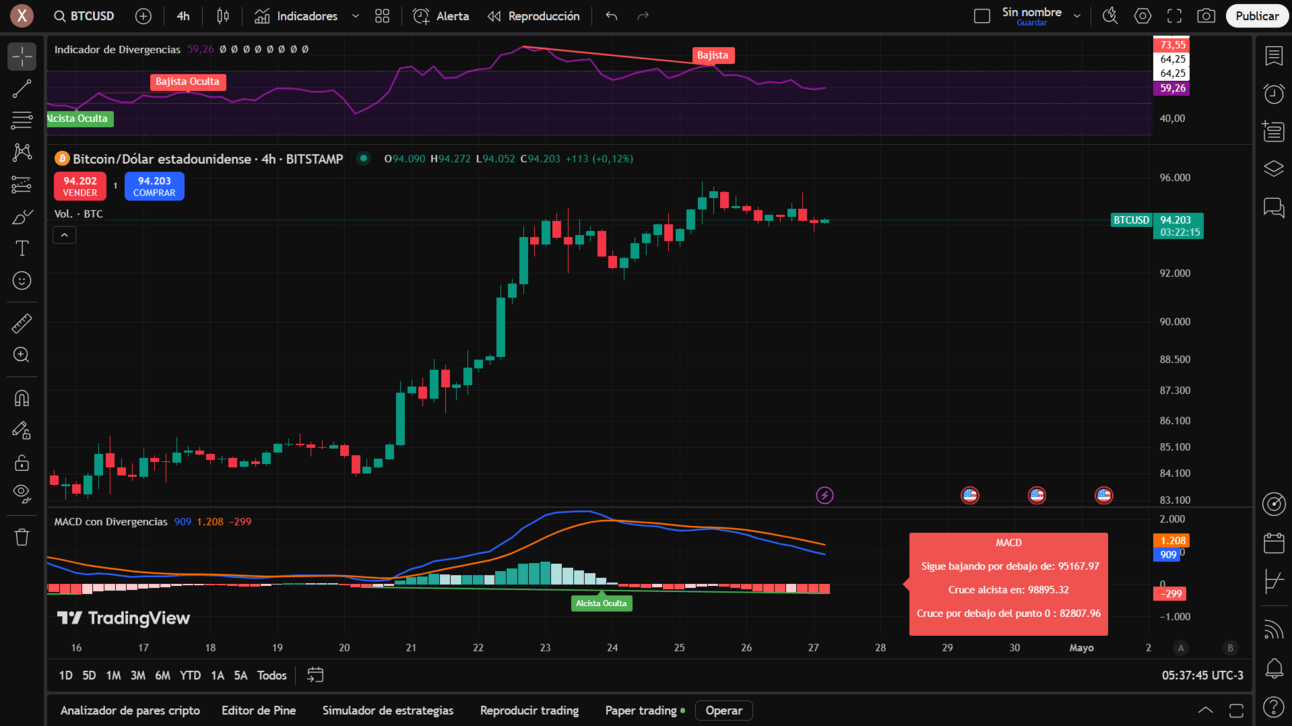Click the Operar button
1292x726 pixels.
coord(724,711)
